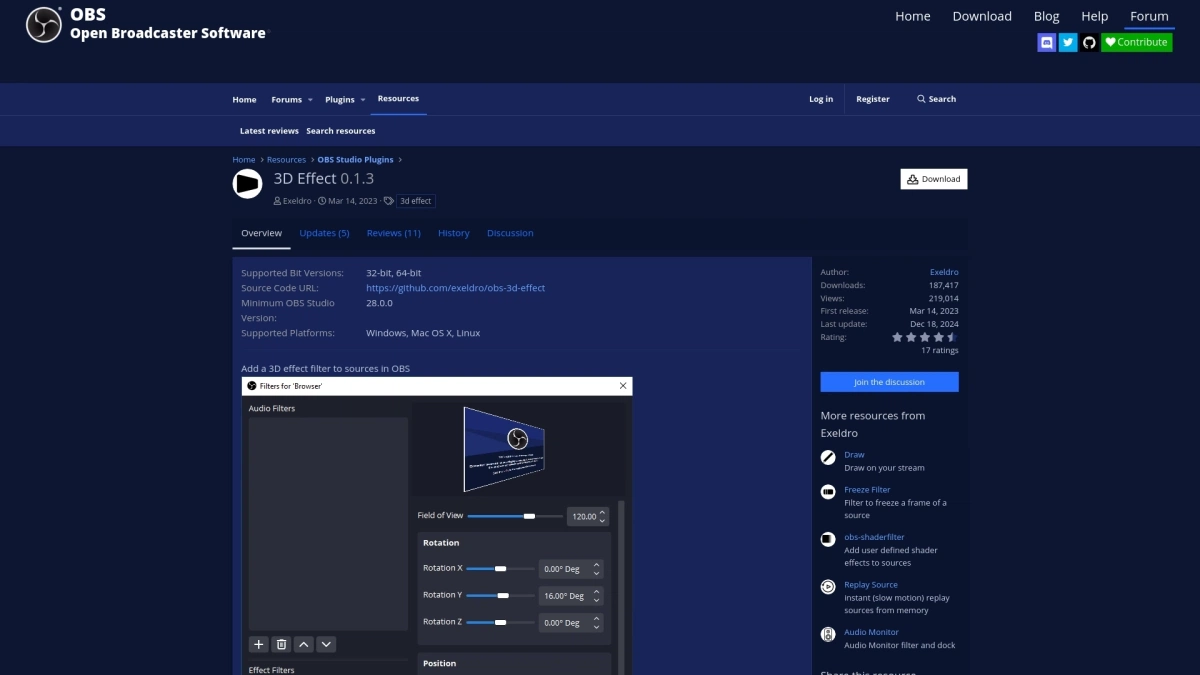Open the GitHub icon in the header

coord(1089,41)
